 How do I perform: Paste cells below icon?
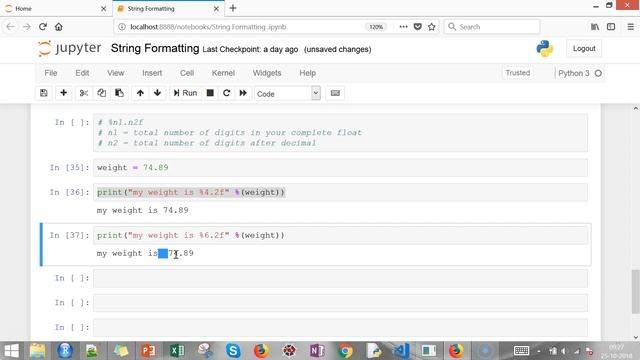pyautogui.click(x=119, y=93)
